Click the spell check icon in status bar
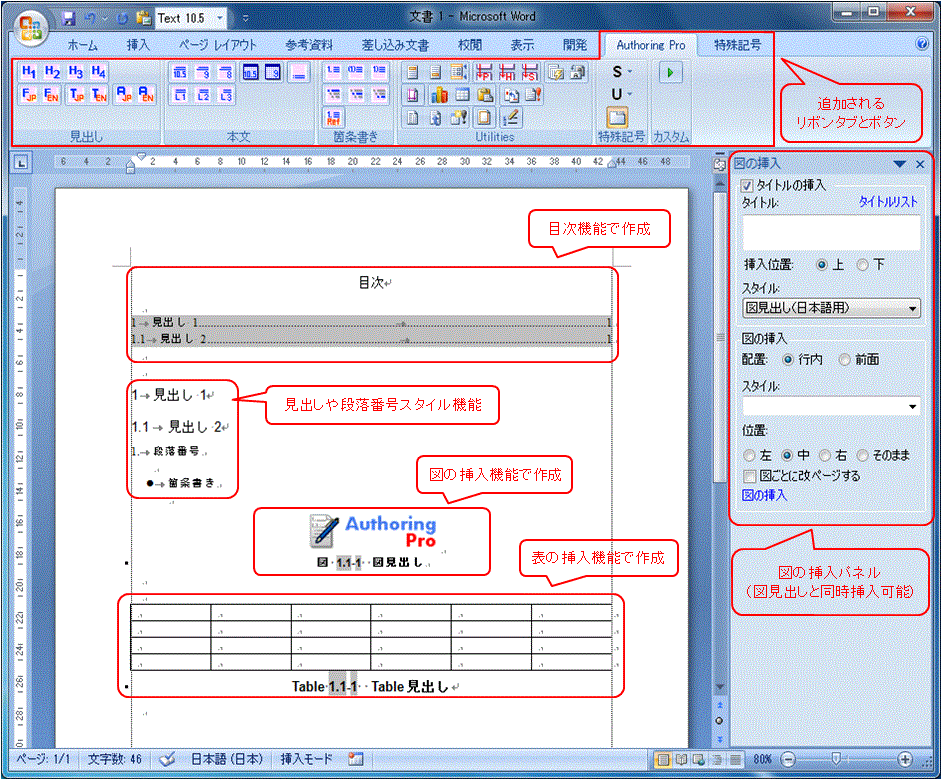This screenshot has height=780, width=942. (167, 759)
